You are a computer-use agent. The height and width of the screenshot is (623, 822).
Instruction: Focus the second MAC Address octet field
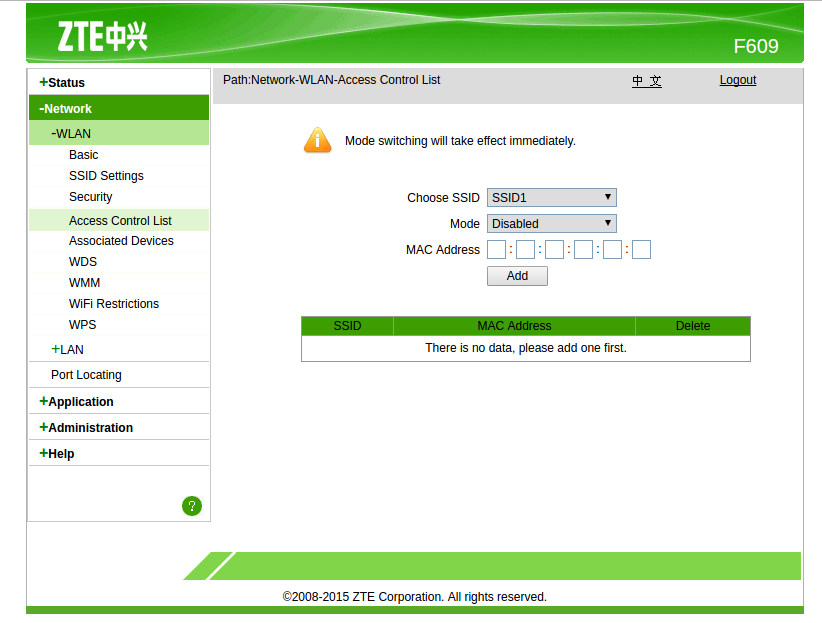click(x=525, y=250)
